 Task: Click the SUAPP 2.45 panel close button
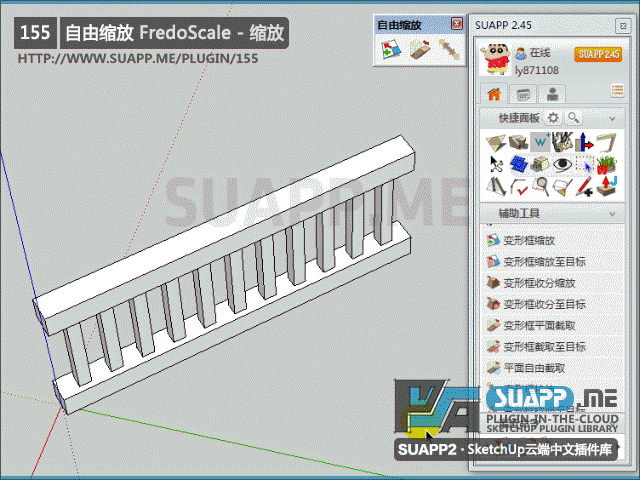(623, 26)
